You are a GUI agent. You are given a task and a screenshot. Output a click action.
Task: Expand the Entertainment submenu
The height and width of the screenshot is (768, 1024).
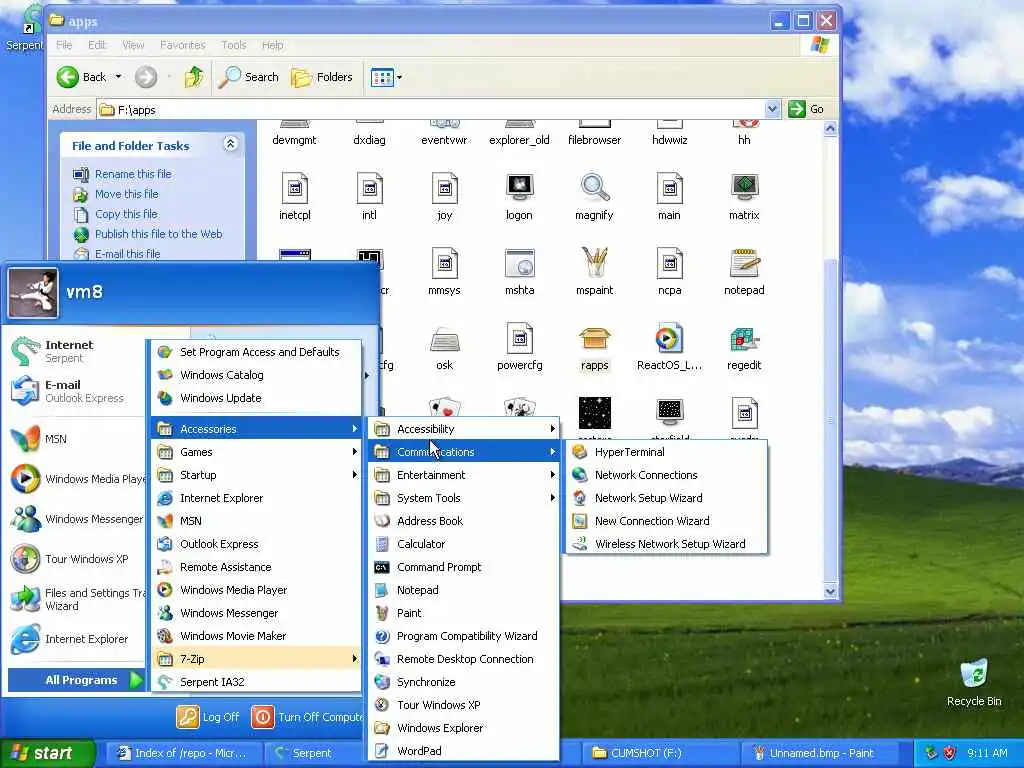coord(464,475)
